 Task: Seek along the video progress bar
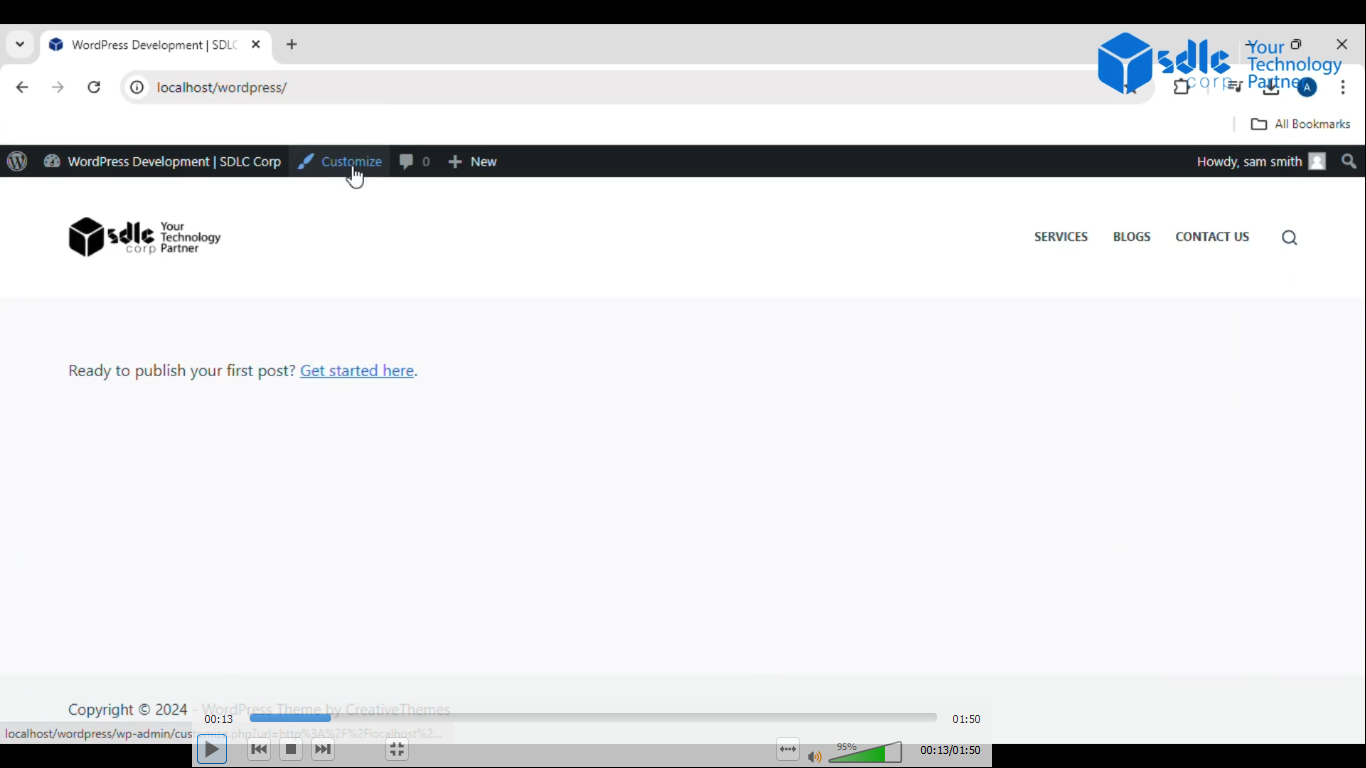[x=593, y=718]
